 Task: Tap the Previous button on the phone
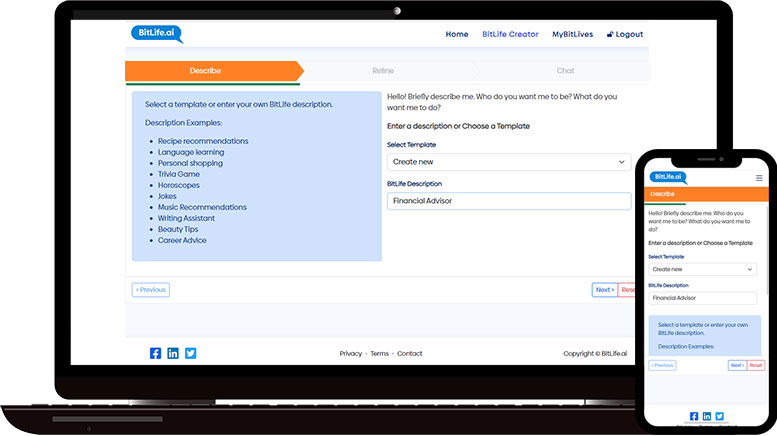(x=662, y=366)
